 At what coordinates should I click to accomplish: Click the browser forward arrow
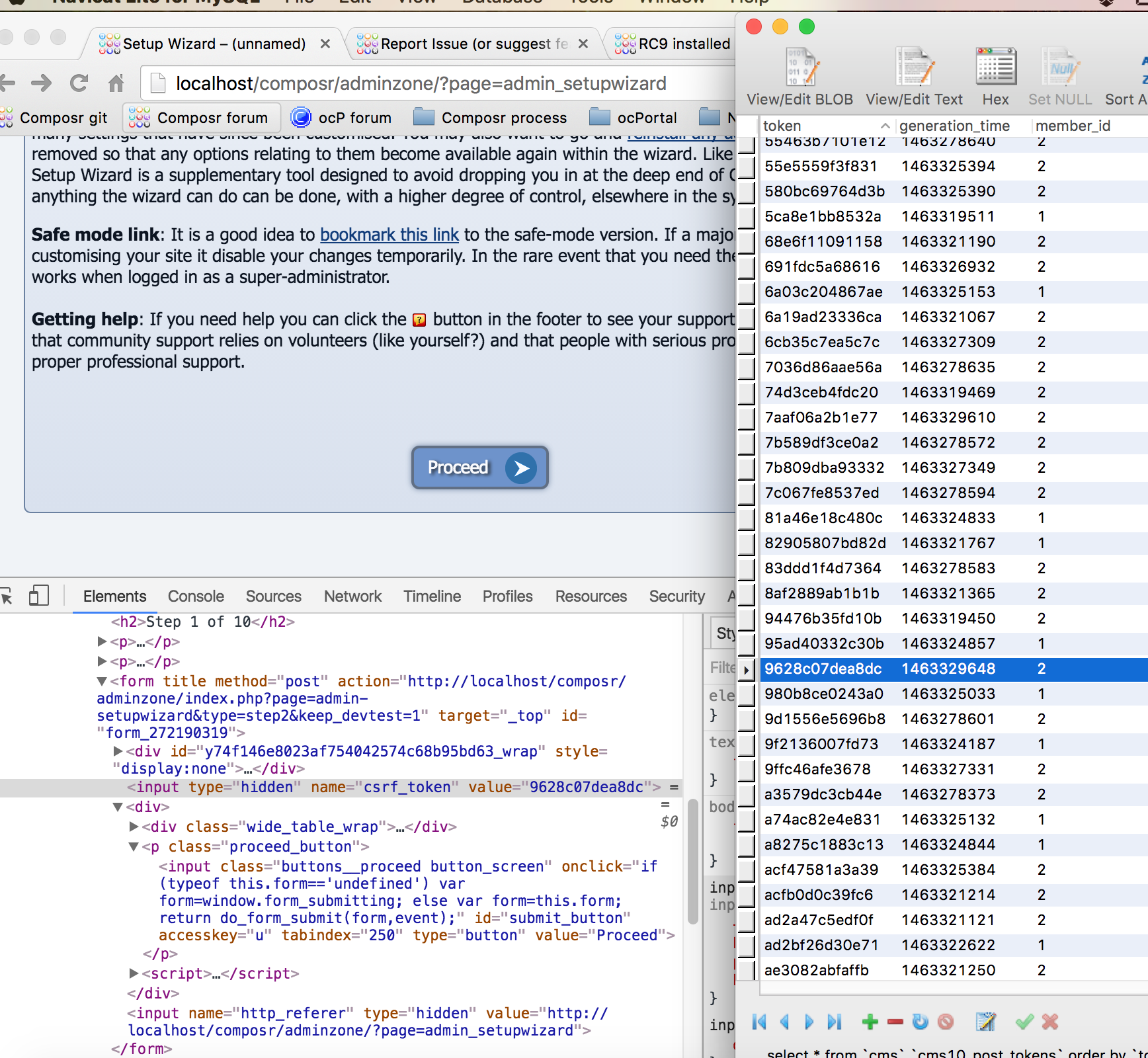click(42, 83)
